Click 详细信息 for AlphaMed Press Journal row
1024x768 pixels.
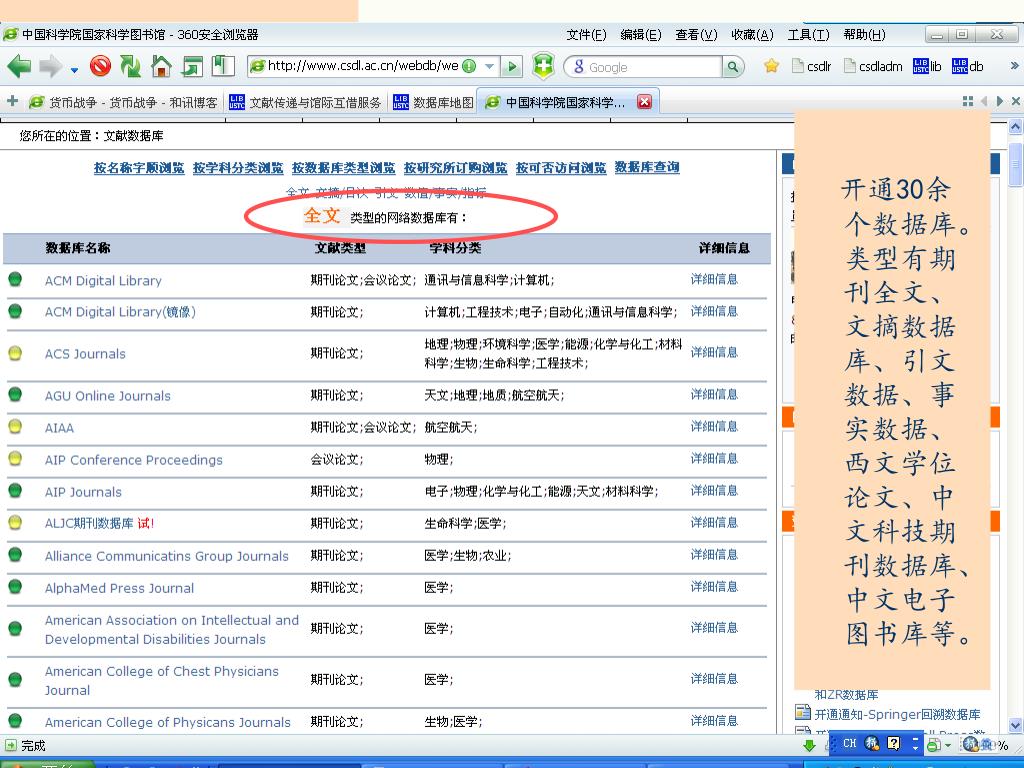(714, 587)
